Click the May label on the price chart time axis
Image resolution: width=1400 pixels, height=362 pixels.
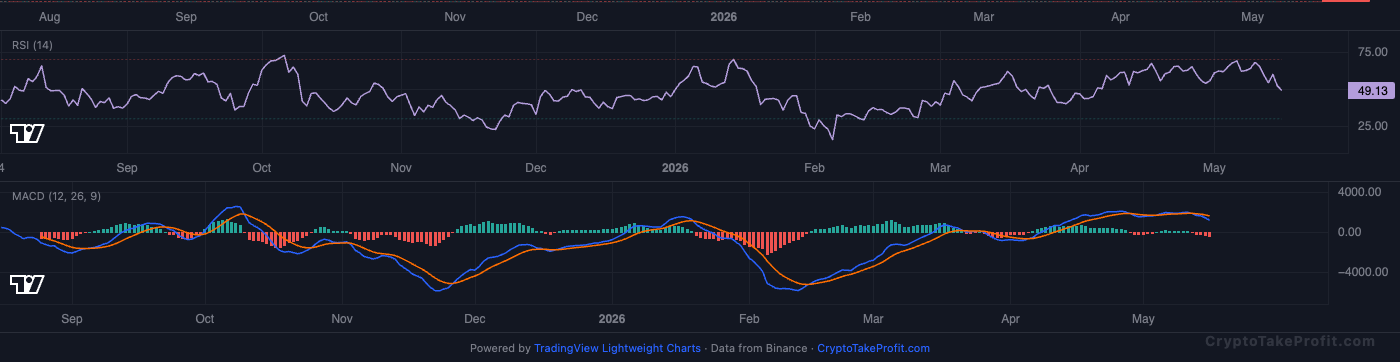[x=1252, y=17]
